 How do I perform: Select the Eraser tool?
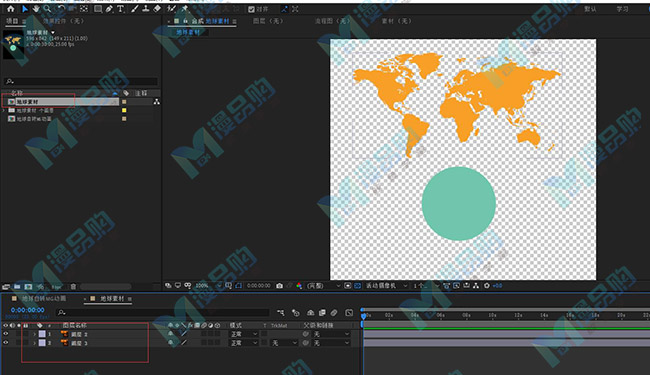[157, 9]
